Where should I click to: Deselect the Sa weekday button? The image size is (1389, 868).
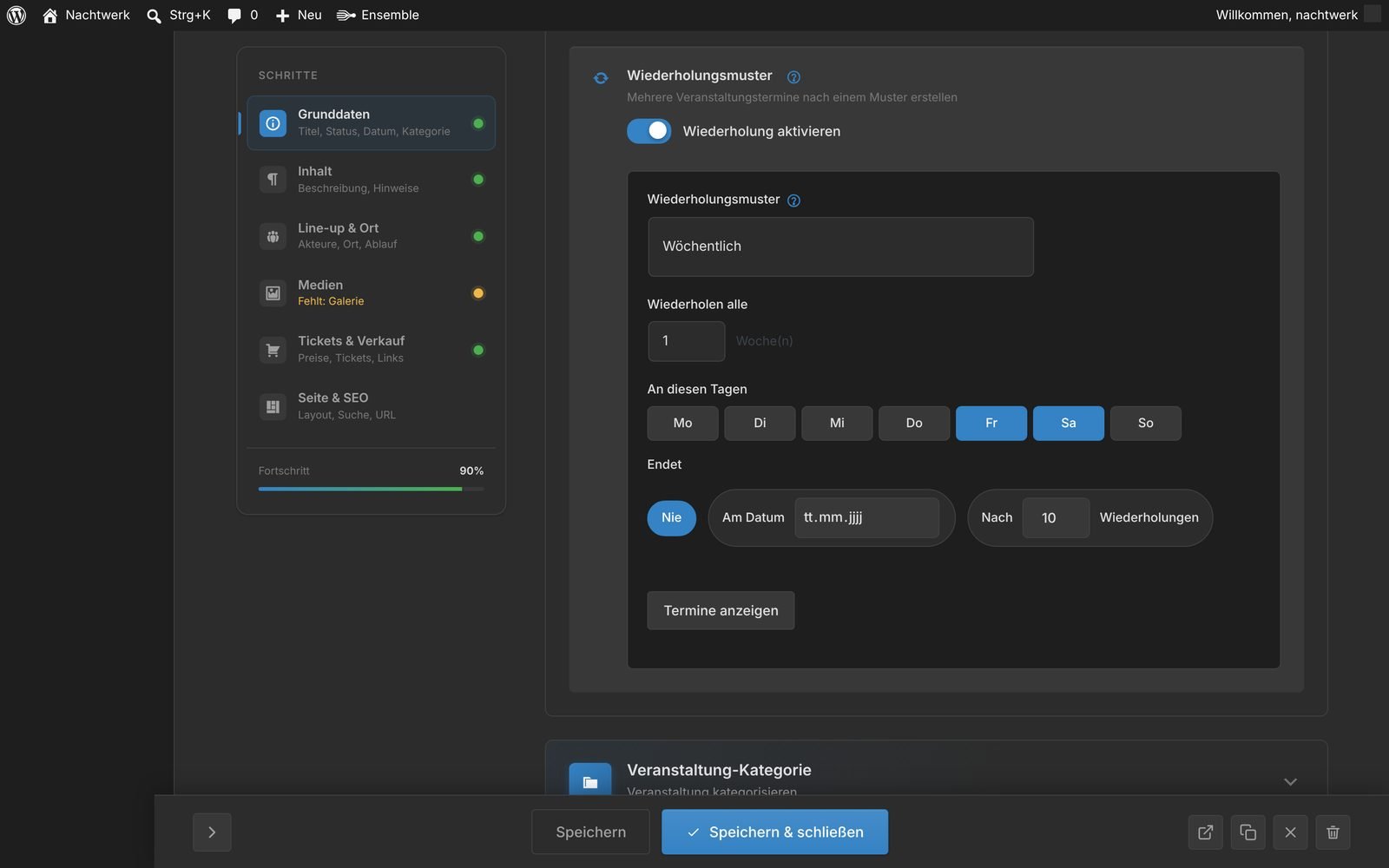tap(1069, 424)
